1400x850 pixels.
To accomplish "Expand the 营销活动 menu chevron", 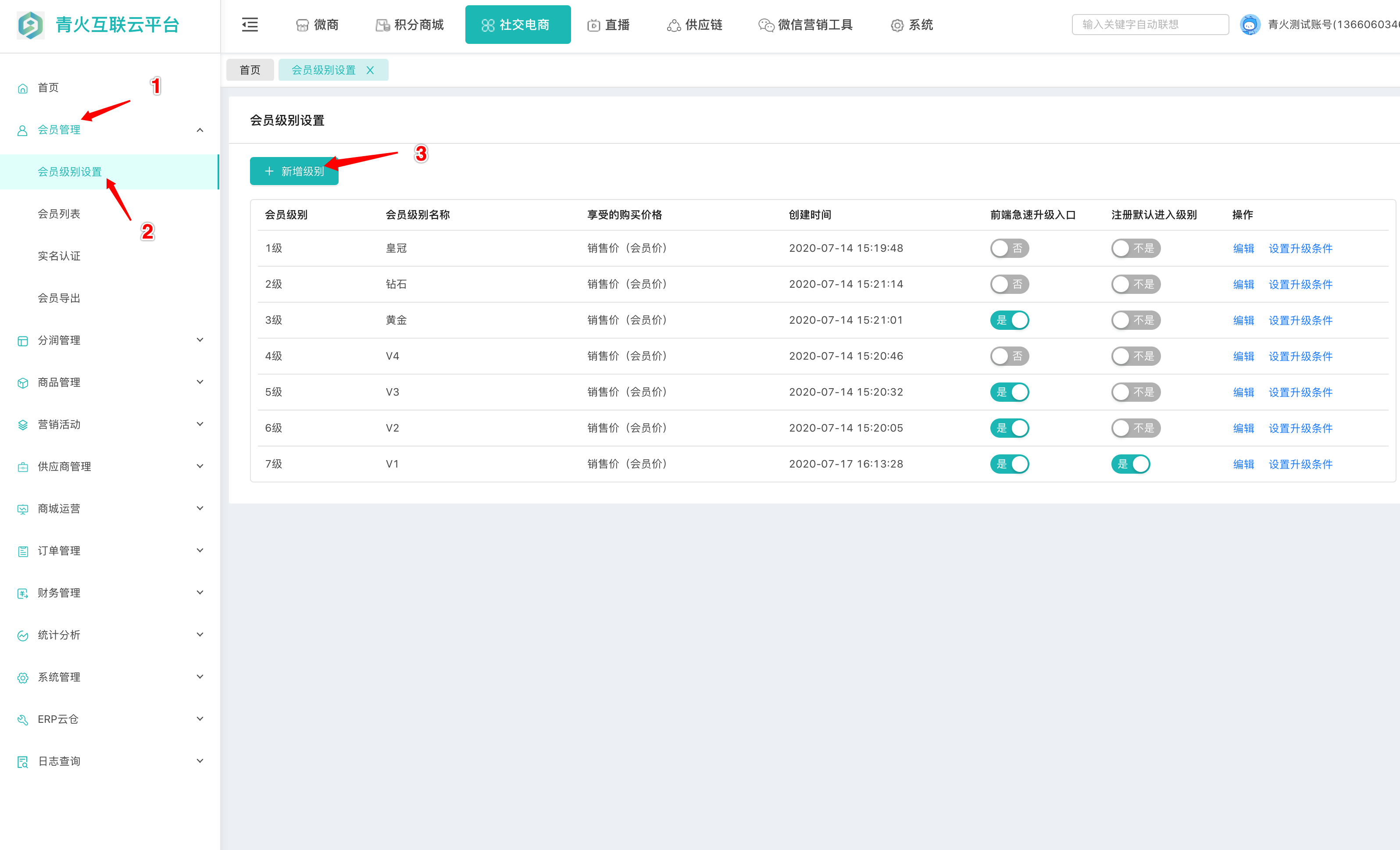I will click(200, 424).
